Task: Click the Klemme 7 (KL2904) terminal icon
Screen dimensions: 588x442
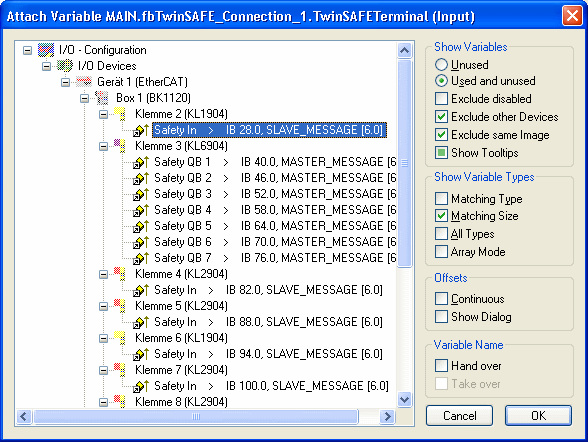Action: point(119,370)
